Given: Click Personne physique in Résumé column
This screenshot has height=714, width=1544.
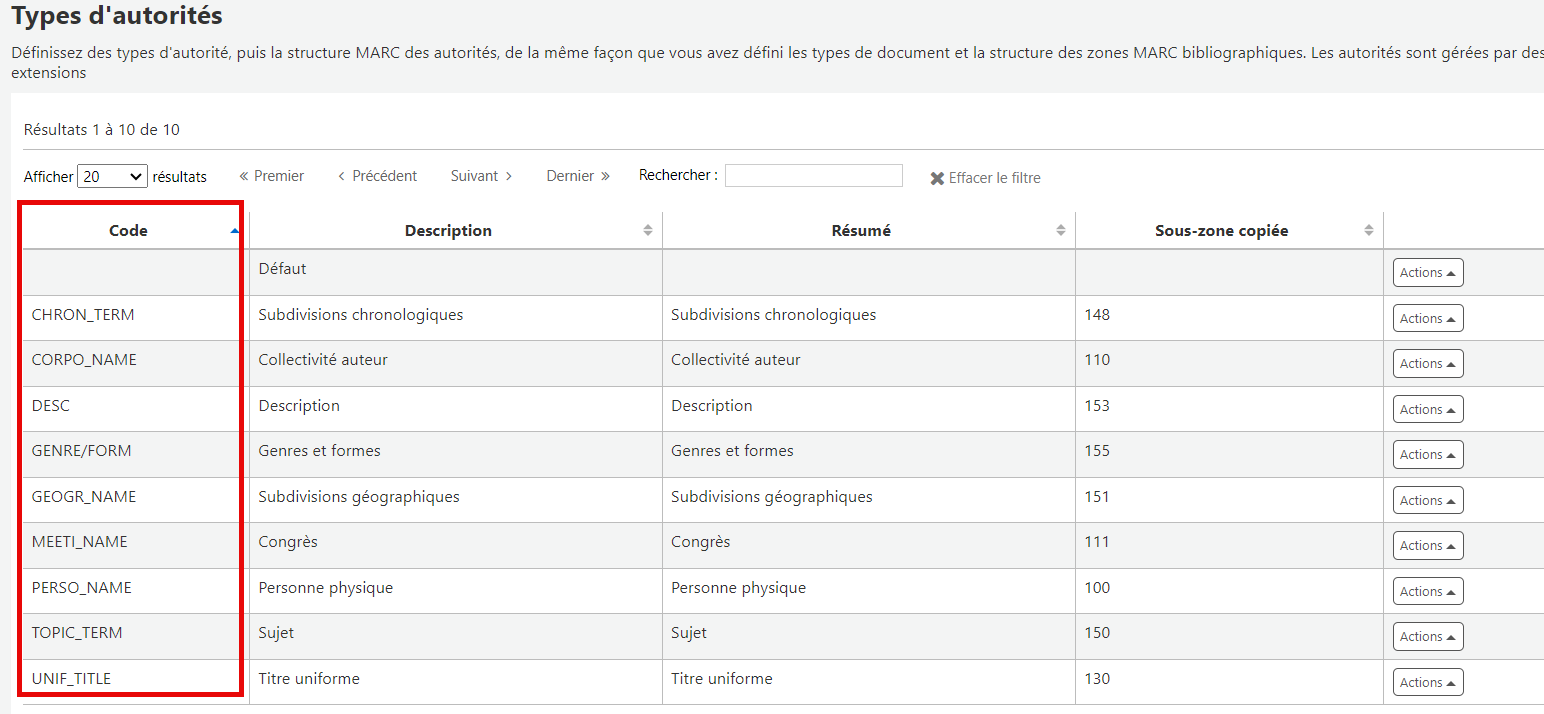Looking at the screenshot, I should (739, 588).
